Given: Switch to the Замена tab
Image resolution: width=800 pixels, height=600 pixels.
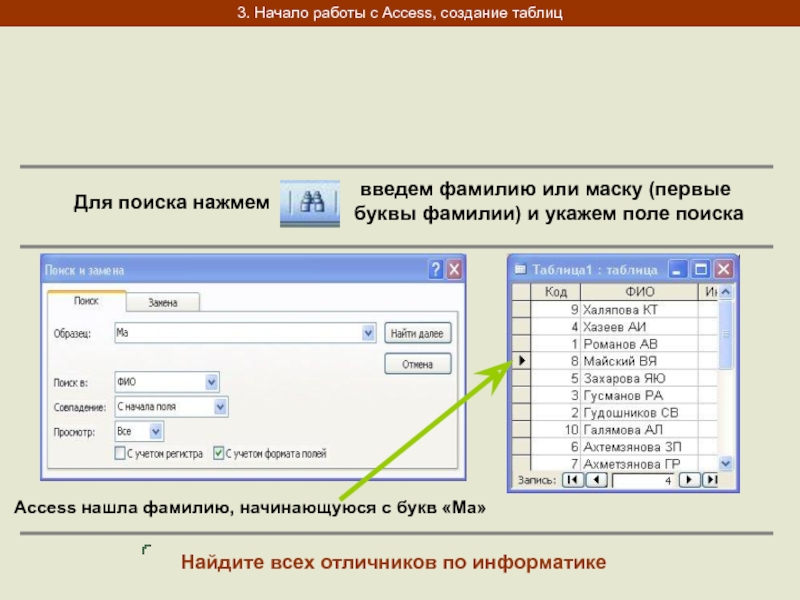Looking at the screenshot, I should [x=163, y=302].
